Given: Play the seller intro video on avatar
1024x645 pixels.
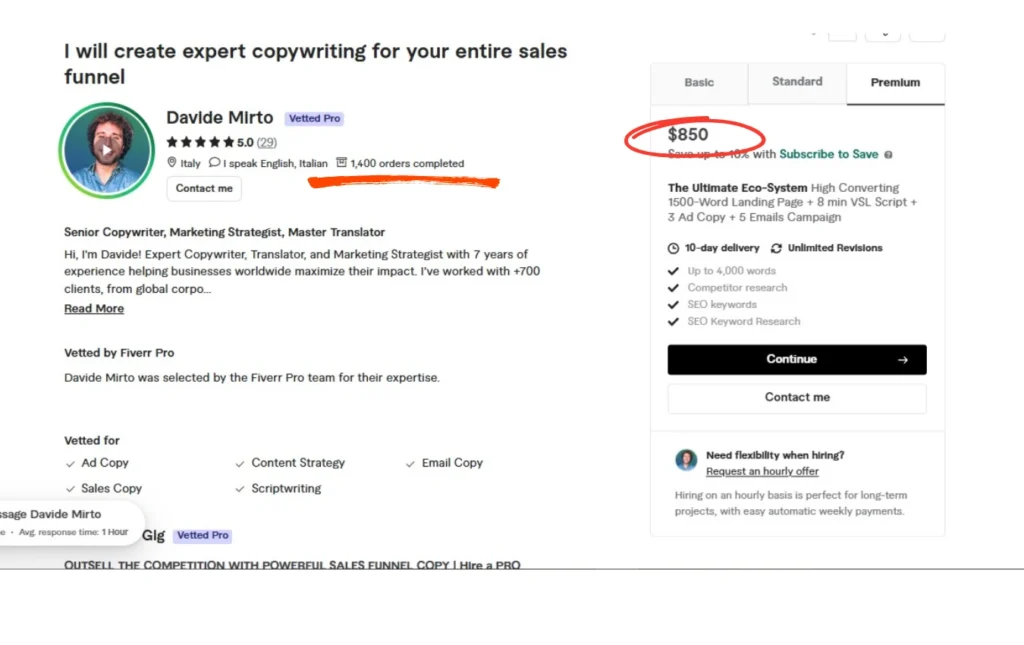Looking at the screenshot, I should click(106, 150).
